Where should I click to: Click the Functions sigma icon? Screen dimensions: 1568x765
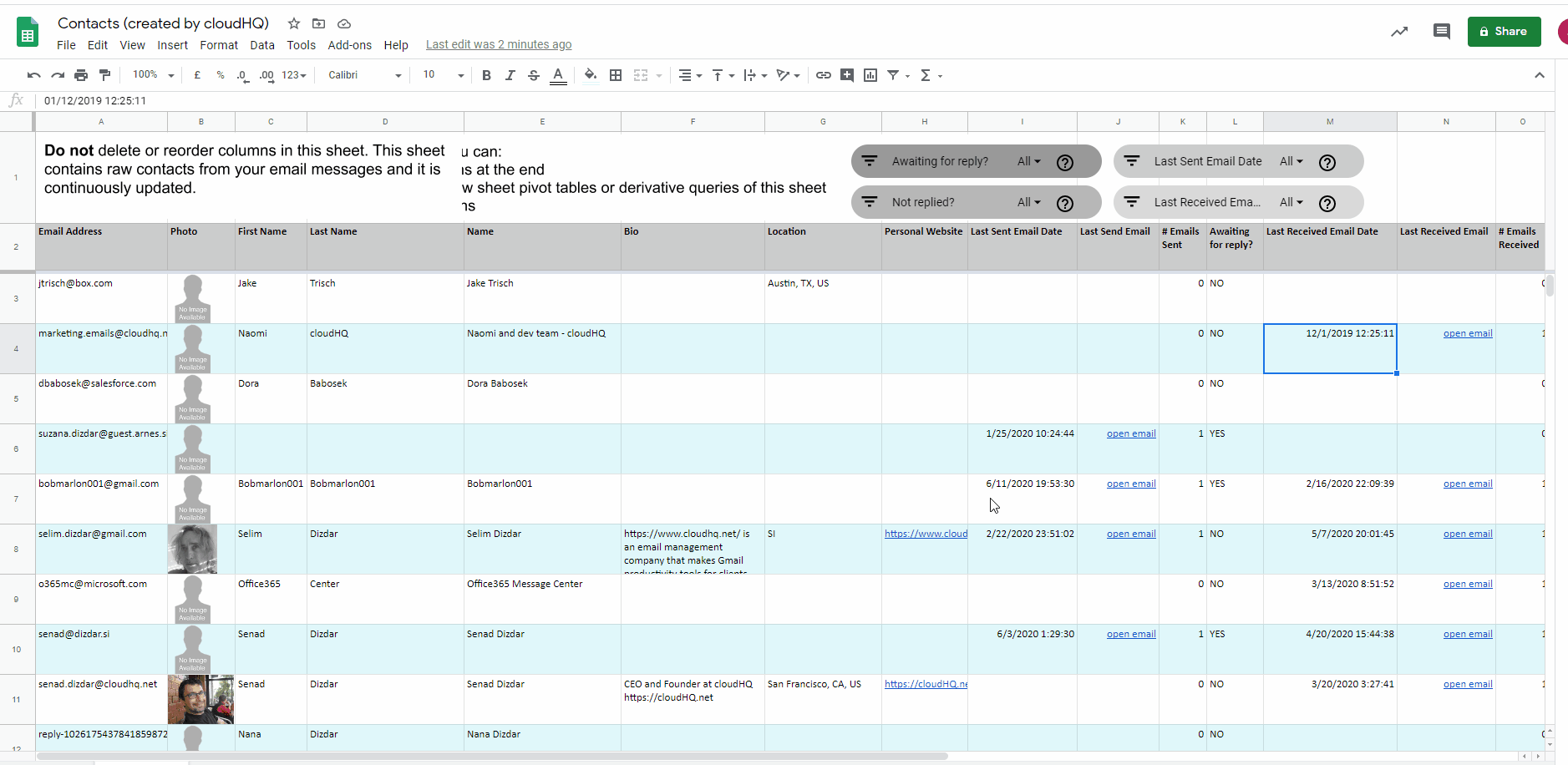coord(927,75)
